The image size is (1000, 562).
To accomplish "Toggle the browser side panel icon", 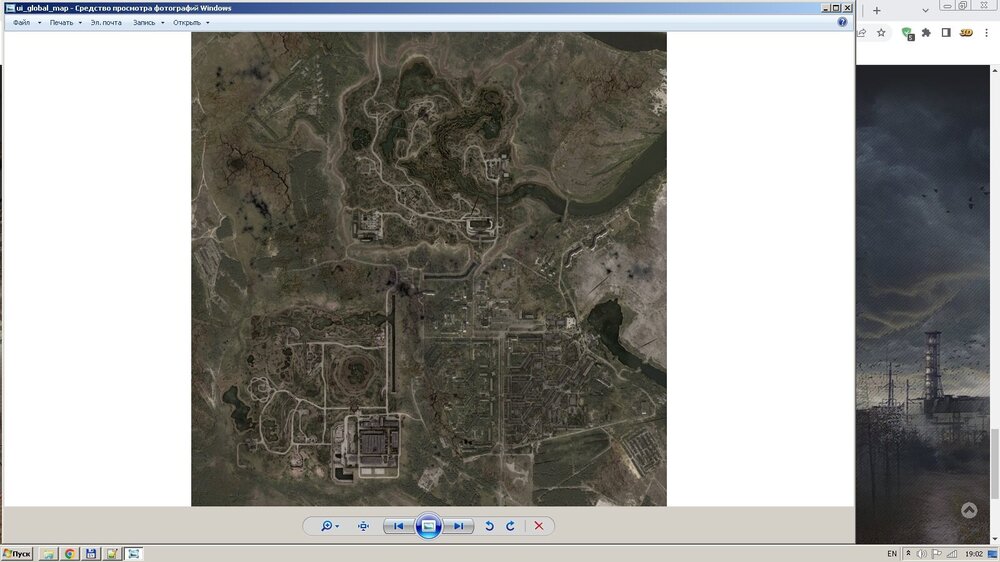I will point(946,33).
